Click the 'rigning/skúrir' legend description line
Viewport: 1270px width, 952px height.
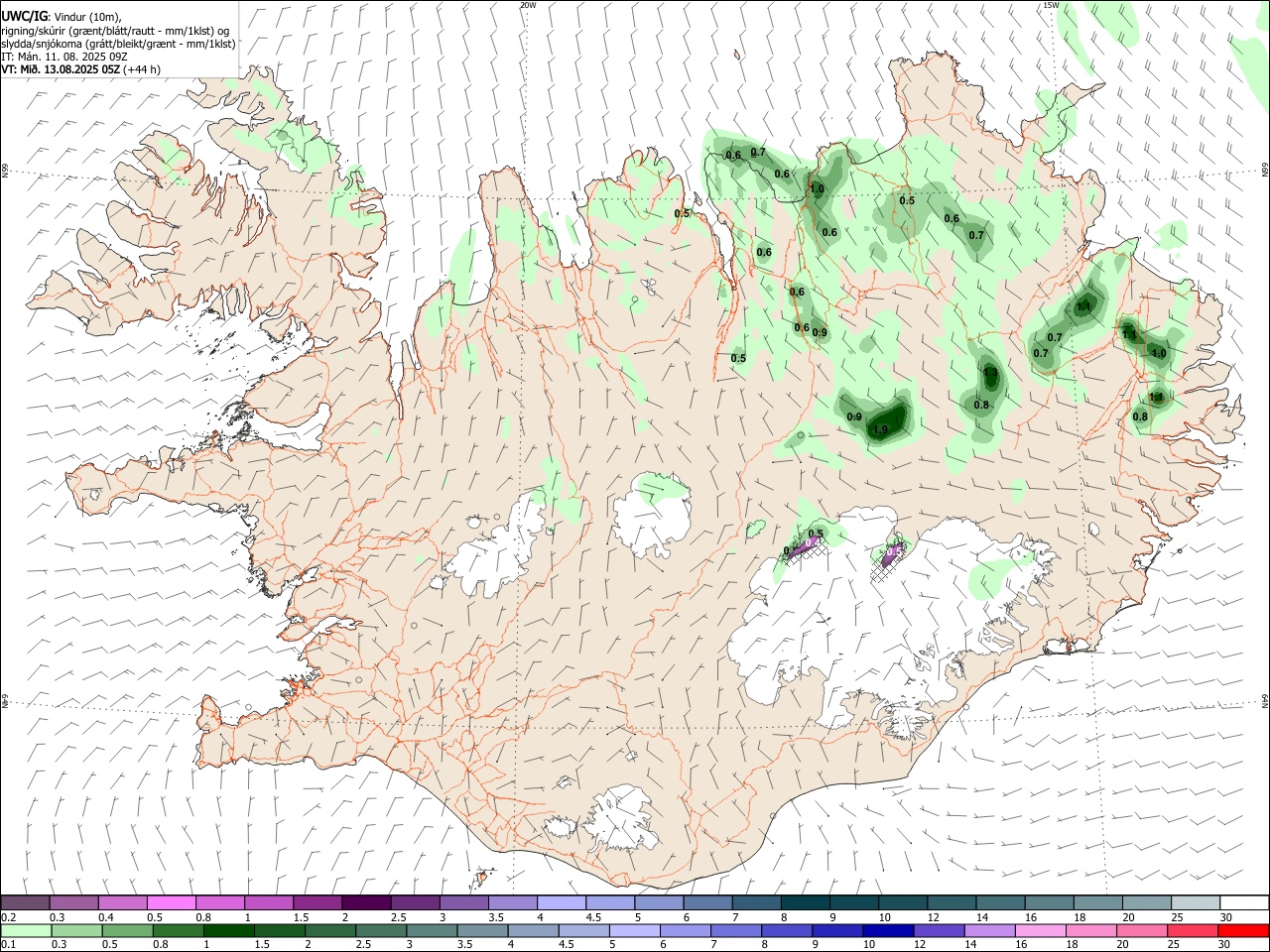116,30
